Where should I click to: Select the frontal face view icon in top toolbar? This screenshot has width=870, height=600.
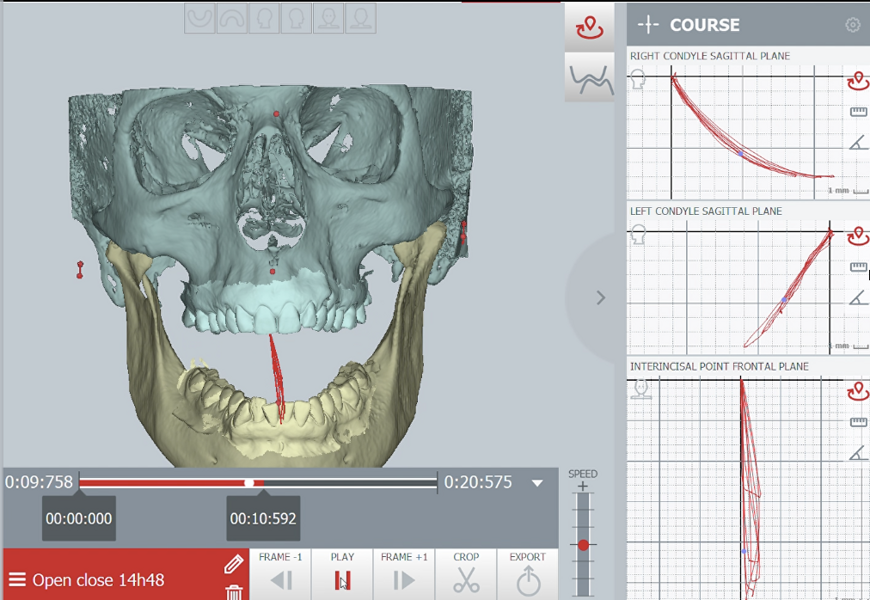tap(330, 17)
